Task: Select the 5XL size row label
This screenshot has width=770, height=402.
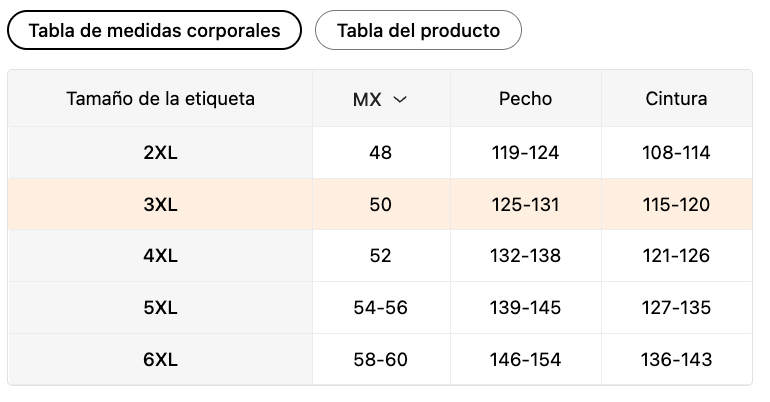Action: (x=160, y=308)
